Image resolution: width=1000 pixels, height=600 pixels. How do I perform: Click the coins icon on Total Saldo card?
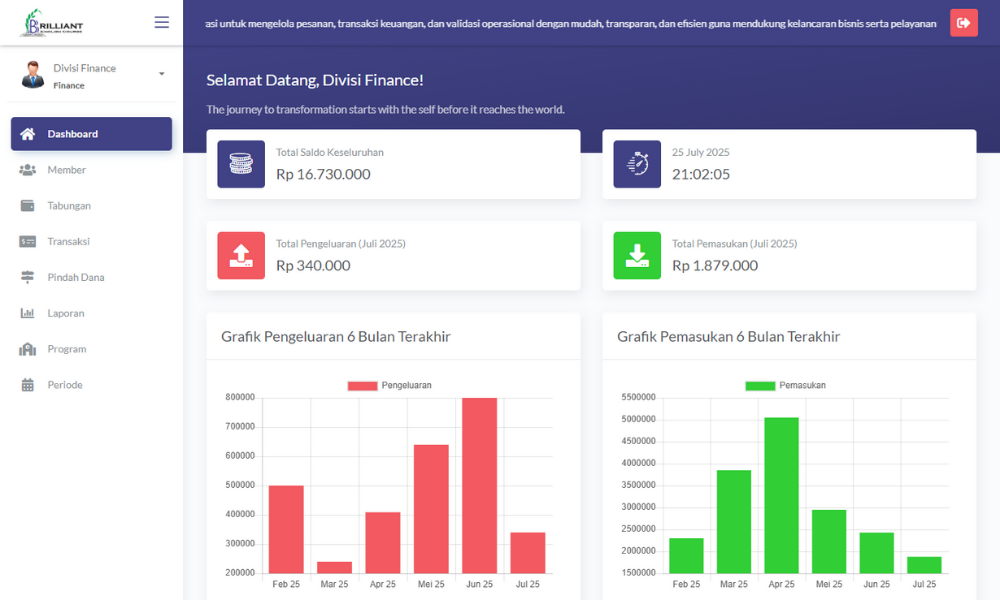241,164
